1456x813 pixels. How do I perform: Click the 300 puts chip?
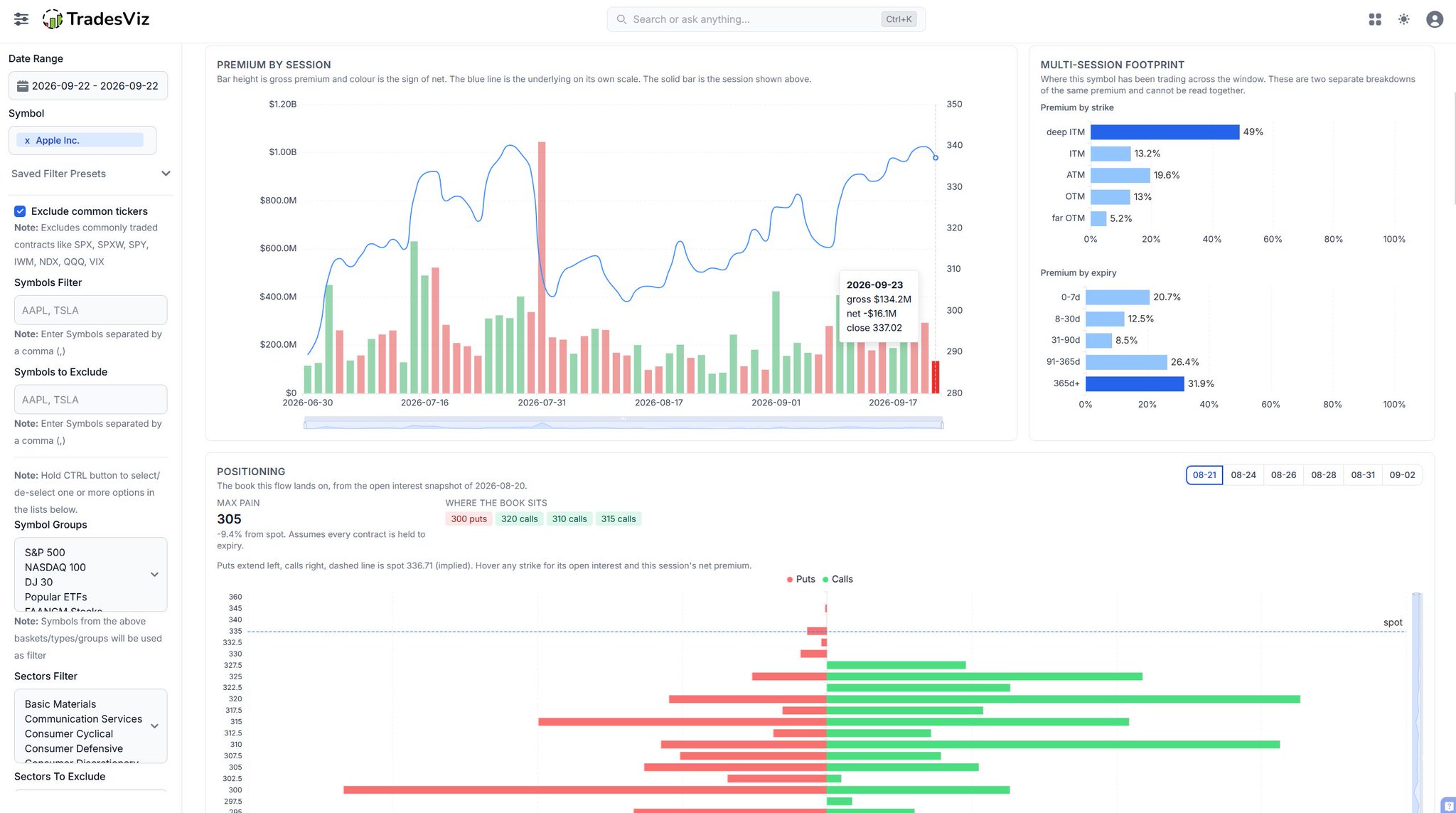[x=469, y=519]
